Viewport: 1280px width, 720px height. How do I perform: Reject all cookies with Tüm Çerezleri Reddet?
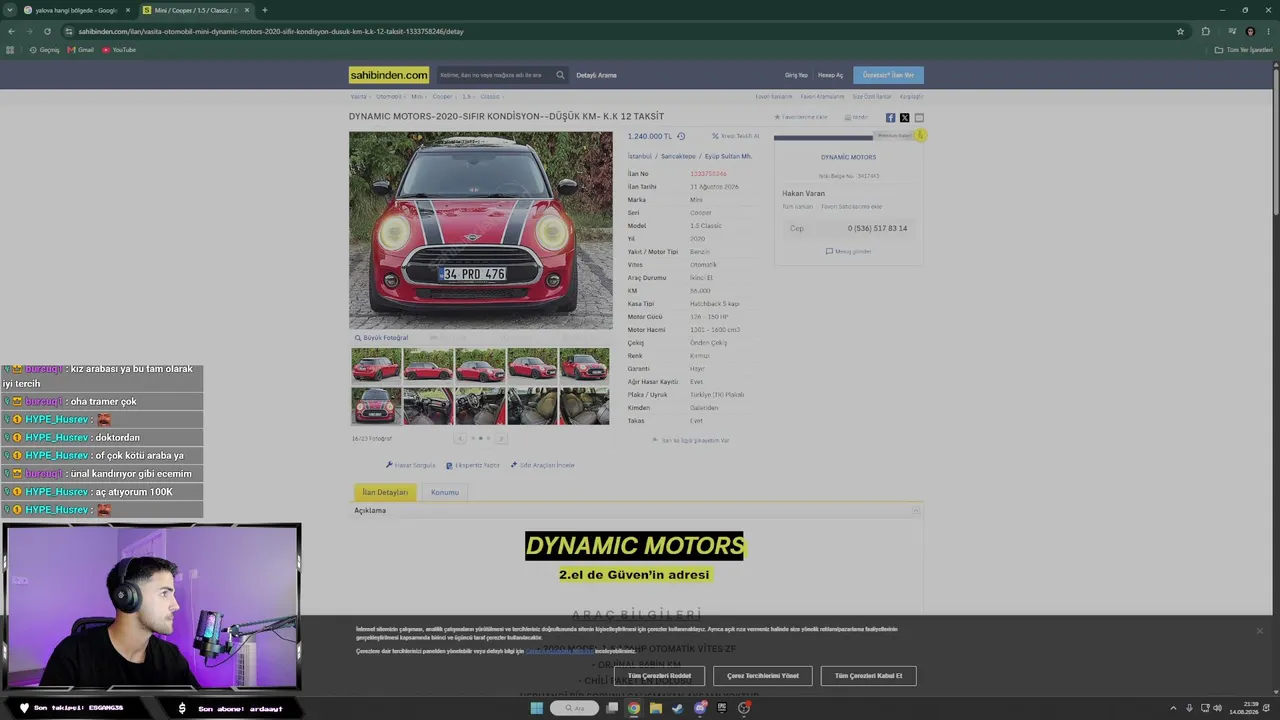[x=659, y=676]
